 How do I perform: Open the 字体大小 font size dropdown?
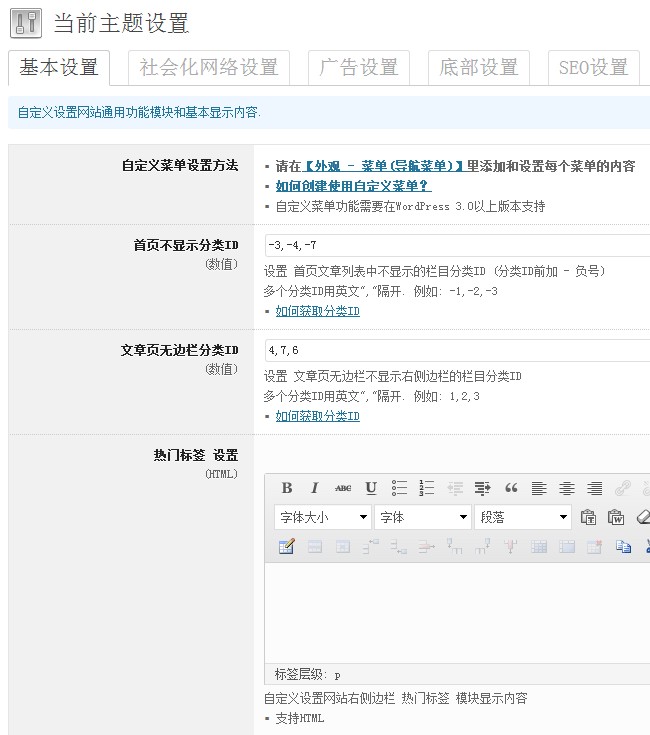[x=323, y=517]
